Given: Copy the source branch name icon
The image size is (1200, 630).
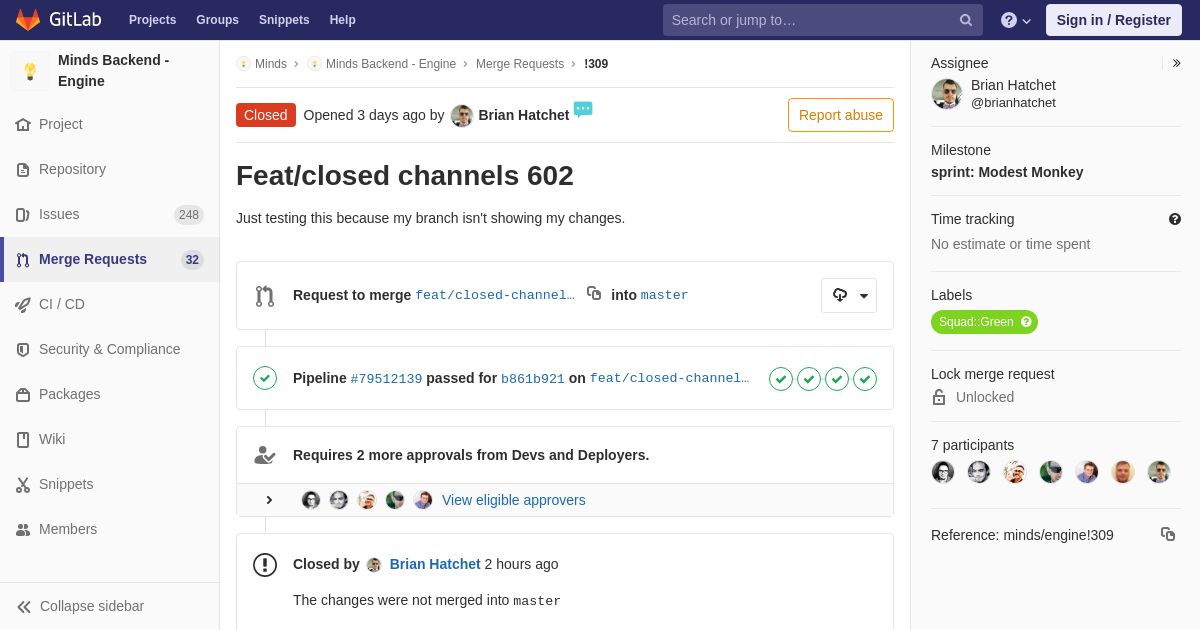Looking at the screenshot, I should pos(594,293).
